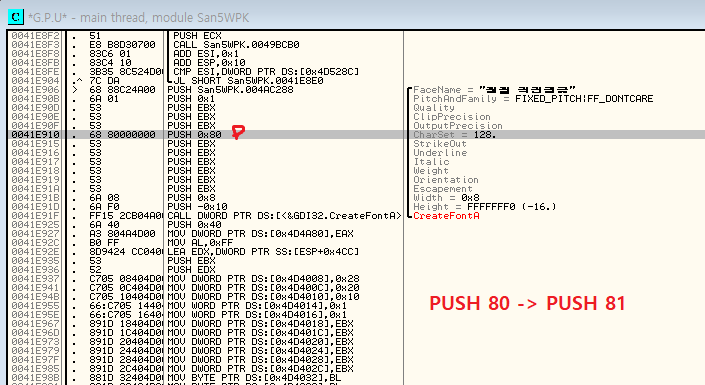Click address 0041E906 in the address column
This screenshot has width=705, height=385.
[x=36, y=90]
